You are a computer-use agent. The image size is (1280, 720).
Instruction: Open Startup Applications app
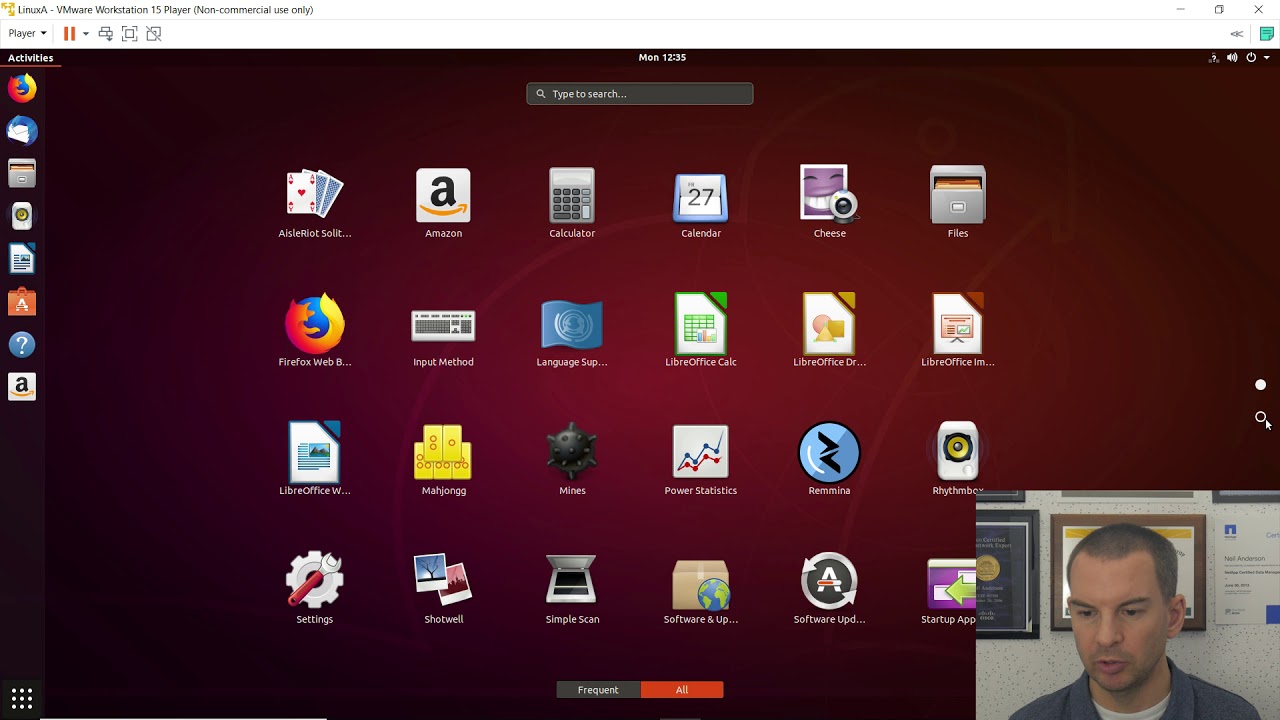(949, 589)
